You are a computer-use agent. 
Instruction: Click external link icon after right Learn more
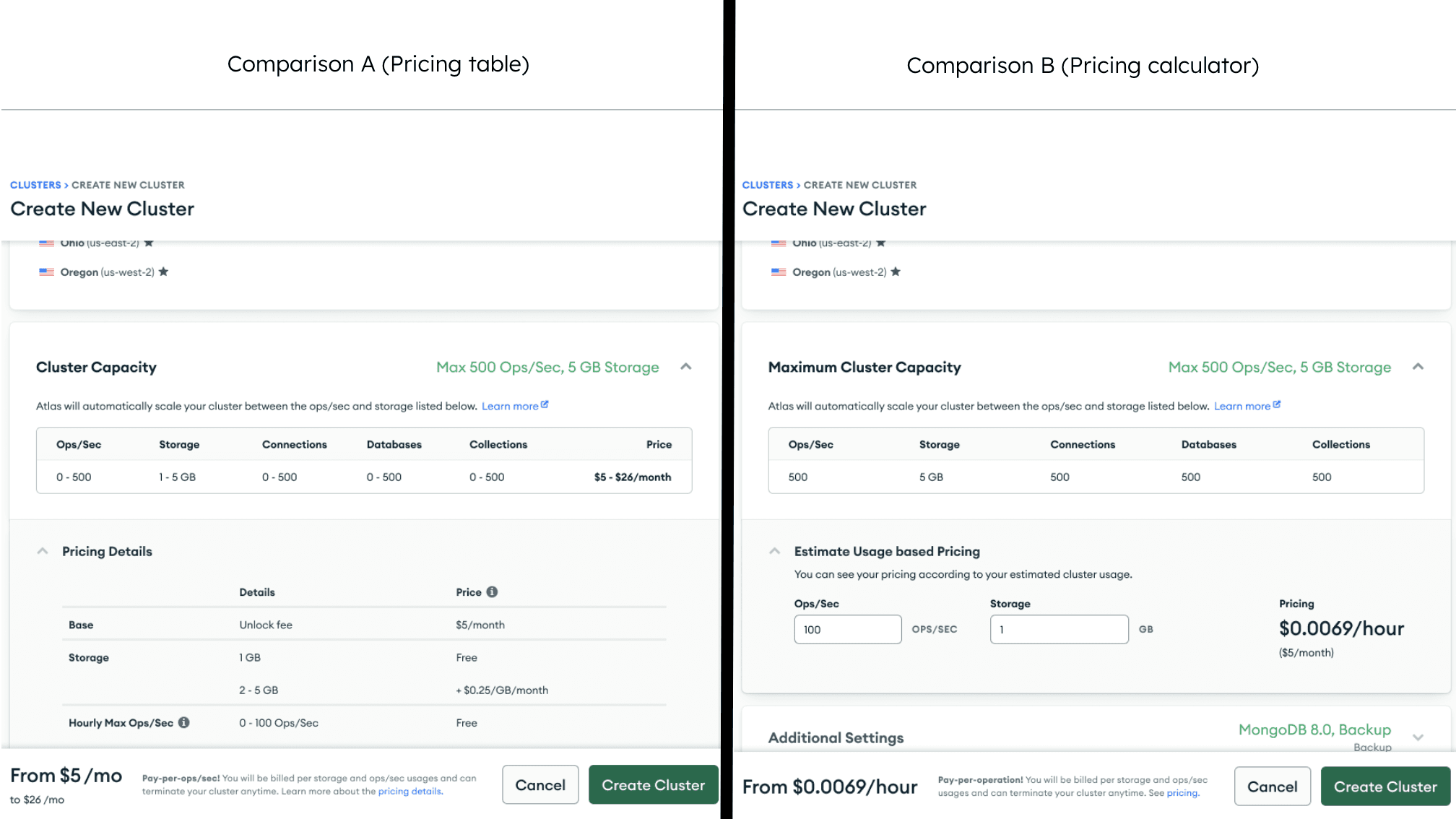[x=1277, y=404]
